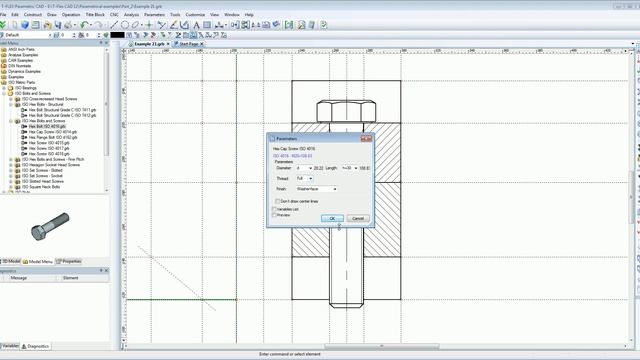The height and width of the screenshot is (360, 640).
Task: Switch to the Start Page tab
Action: coord(189,44)
